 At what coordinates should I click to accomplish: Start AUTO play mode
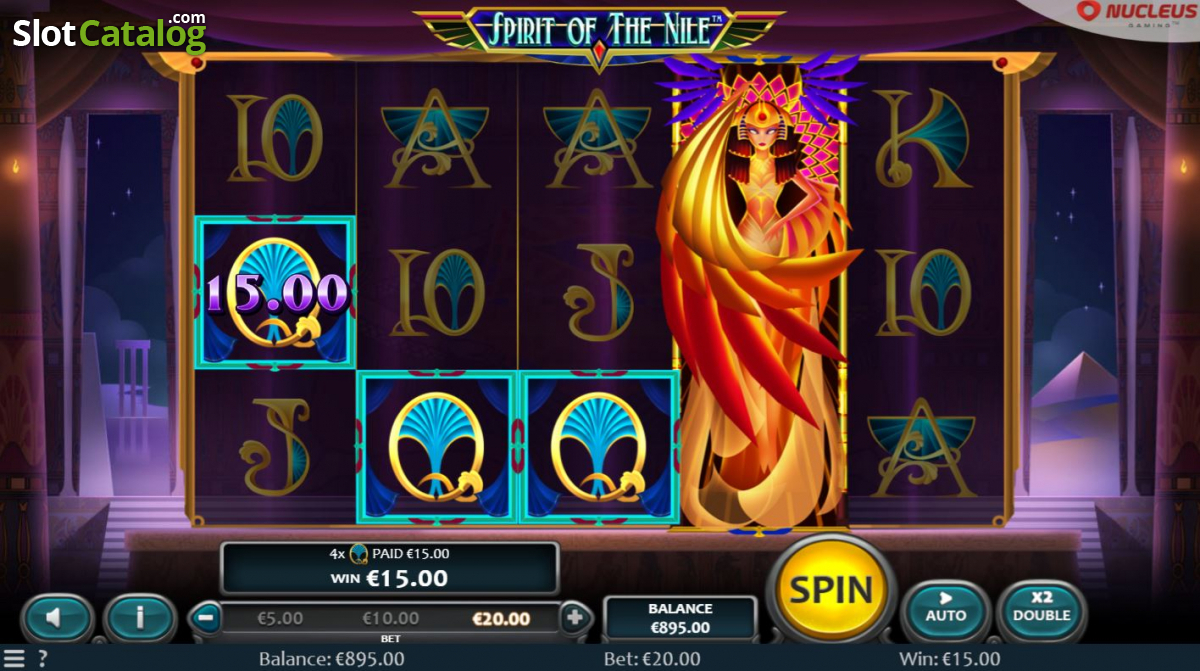pos(946,608)
